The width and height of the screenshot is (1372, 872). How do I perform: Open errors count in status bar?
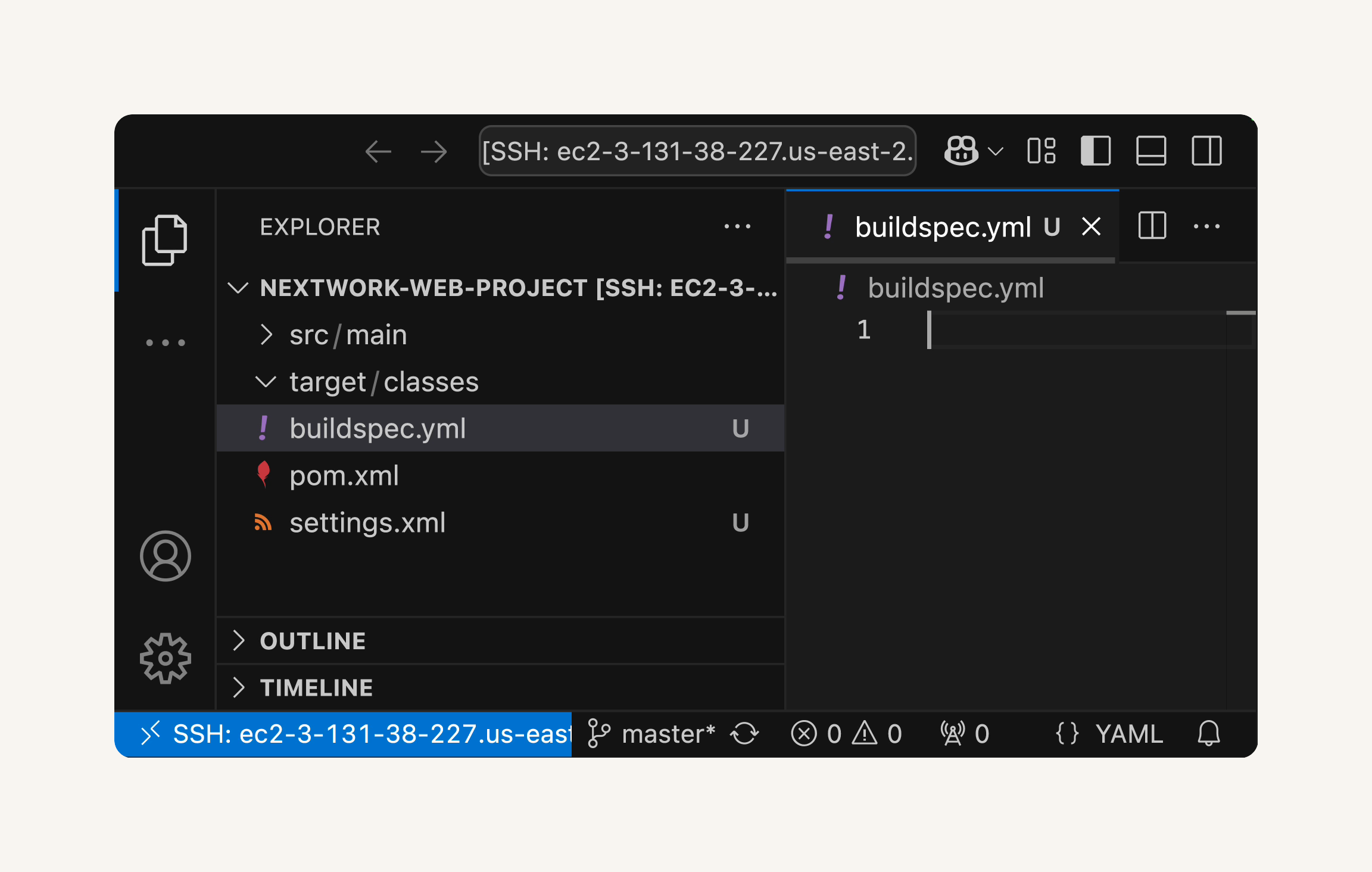(816, 734)
